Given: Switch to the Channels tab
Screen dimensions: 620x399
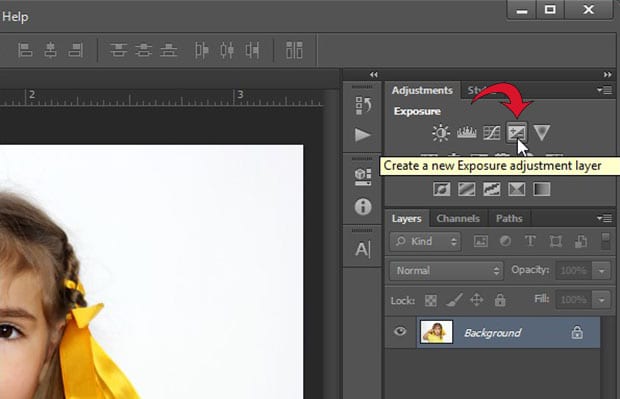Looking at the screenshot, I should click(458, 218).
